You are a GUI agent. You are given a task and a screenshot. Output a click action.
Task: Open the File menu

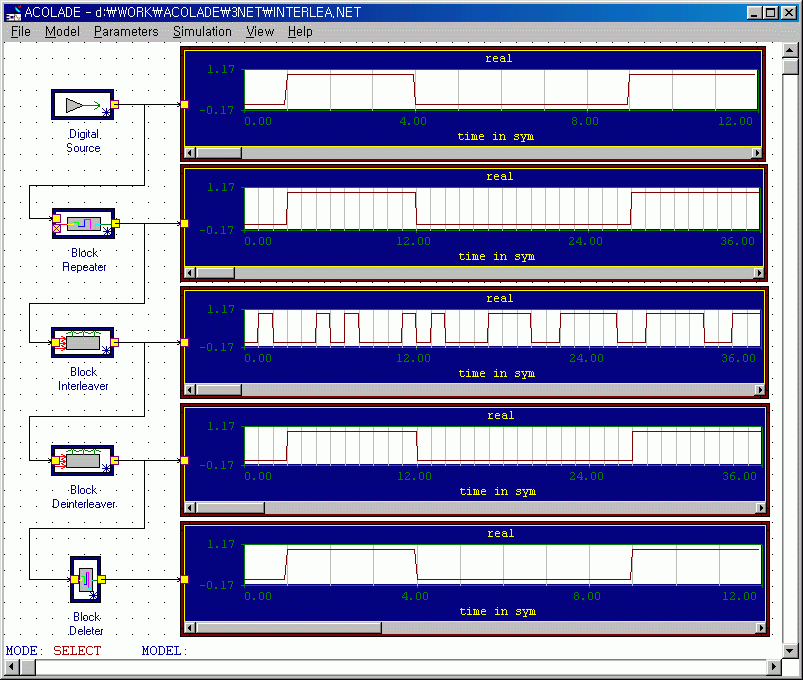point(21,32)
